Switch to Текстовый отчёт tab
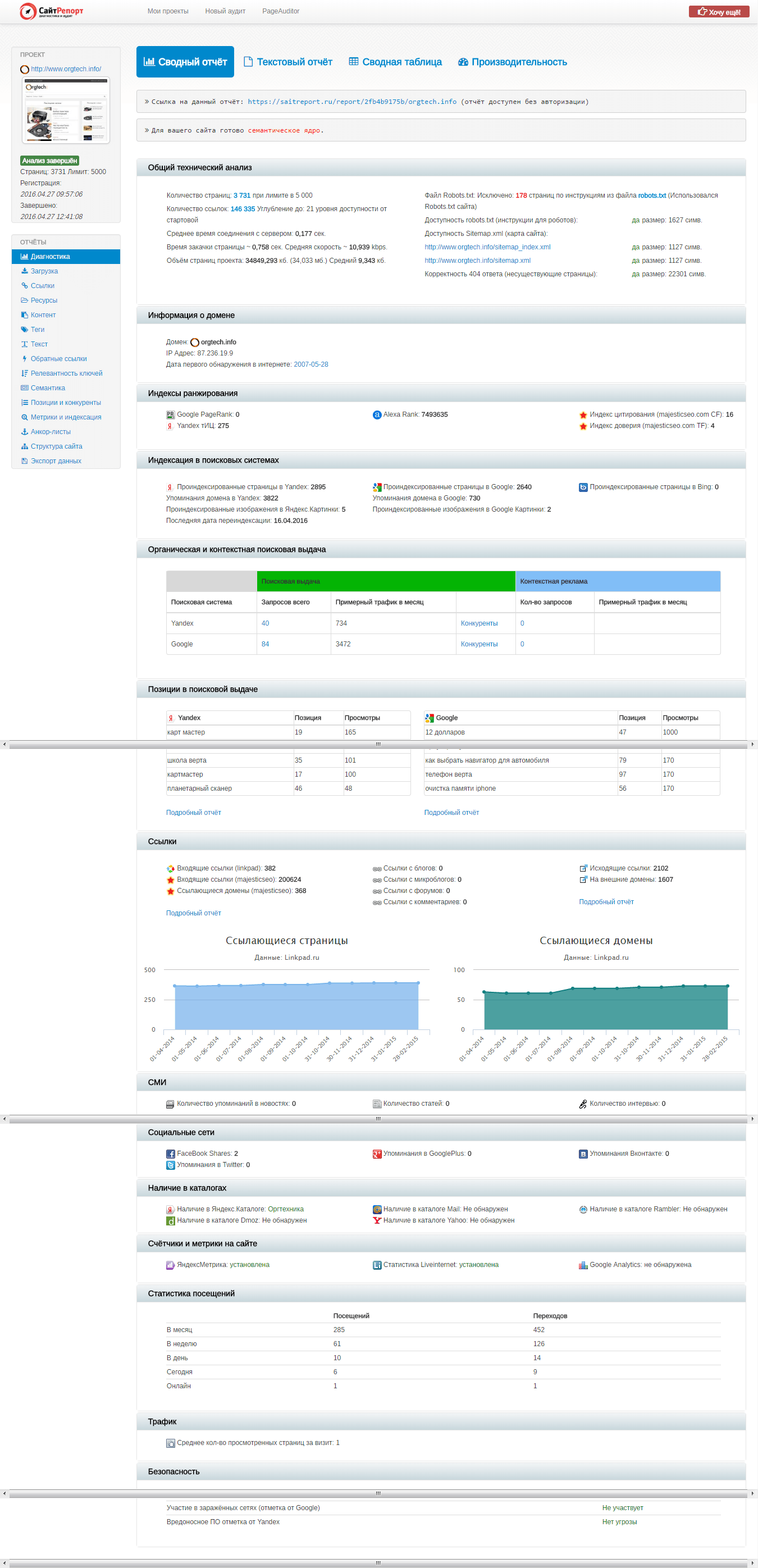This screenshot has height=1568, width=758. (287, 61)
